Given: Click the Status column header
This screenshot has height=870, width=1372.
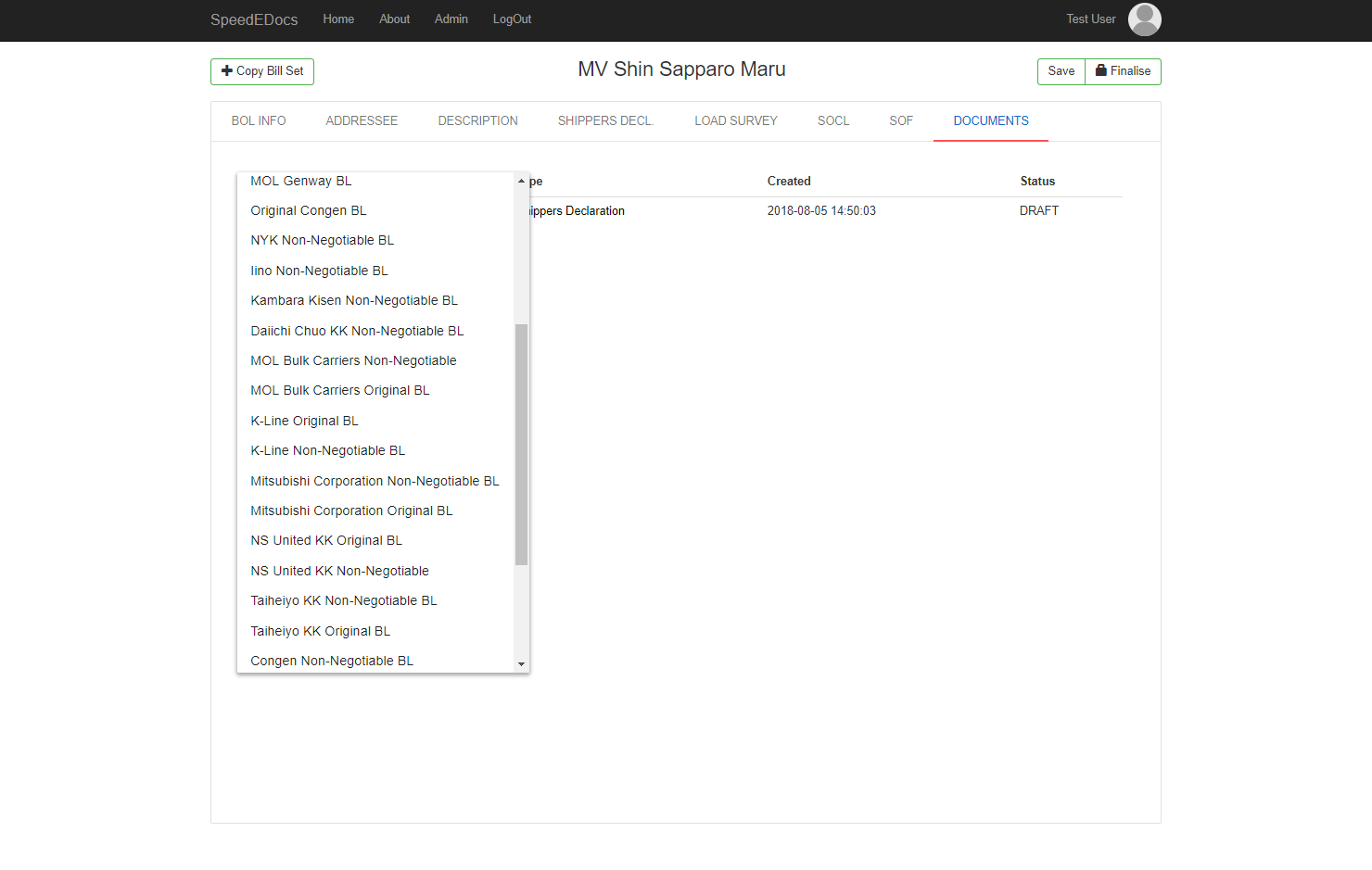Looking at the screenshot, I should 1037,182.
